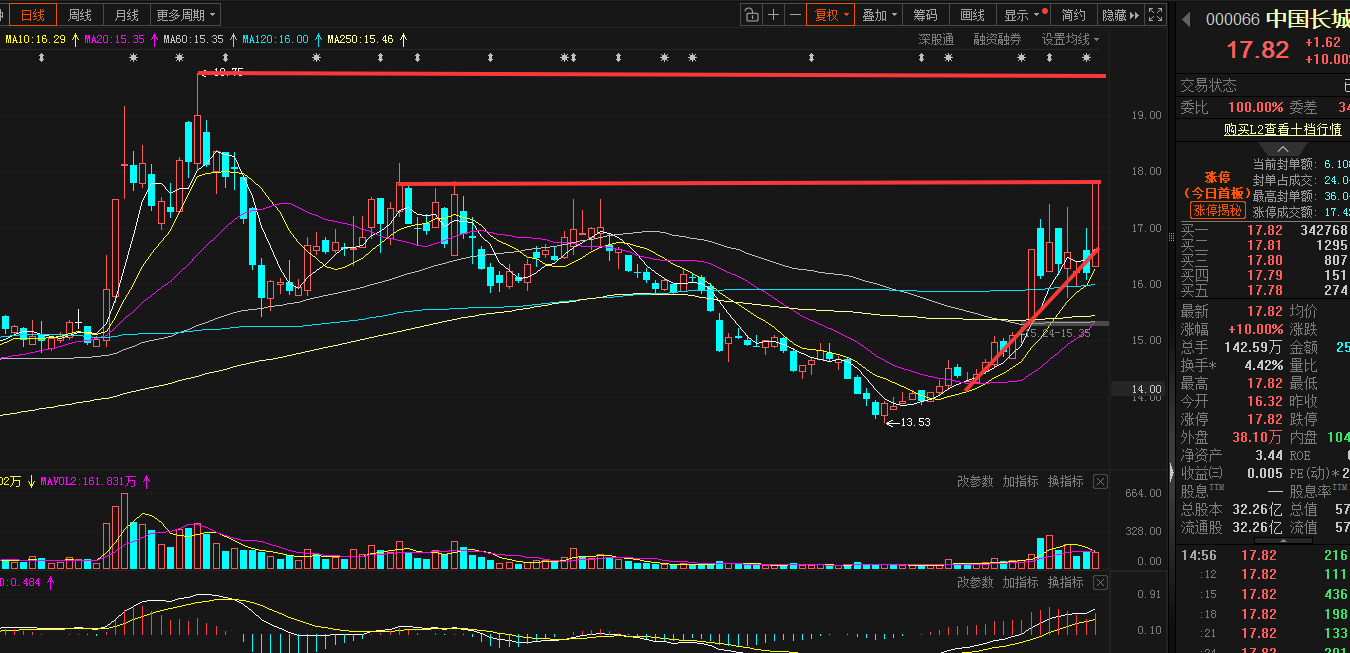Click the 今日首板 label
1350x653 pixels.
pyautogui.click(x=1217, y=192)
